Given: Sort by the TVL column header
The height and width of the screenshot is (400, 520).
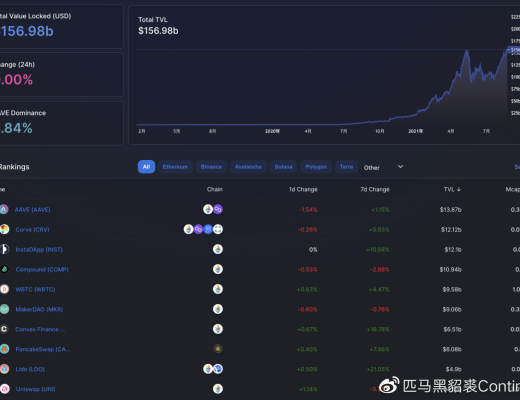Looking at the screenshot, I should tap(452, 189).
